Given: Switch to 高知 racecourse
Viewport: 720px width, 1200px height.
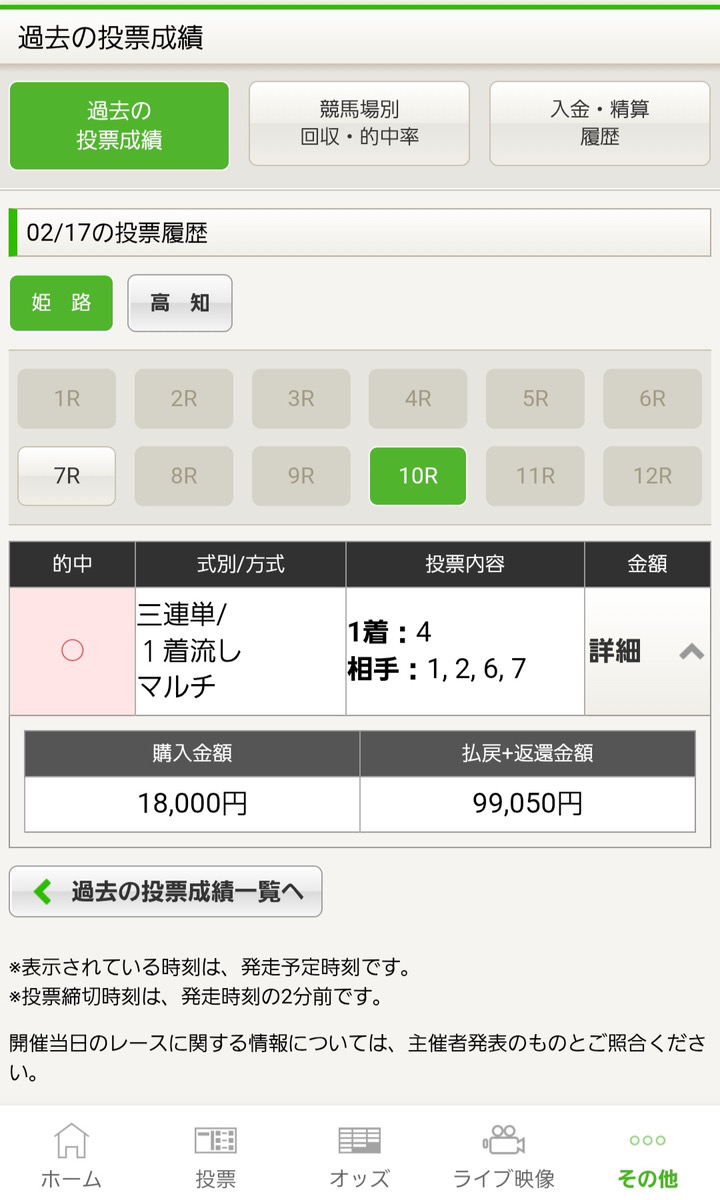Looking at the screenshot, I should click(x=180, y=303).
